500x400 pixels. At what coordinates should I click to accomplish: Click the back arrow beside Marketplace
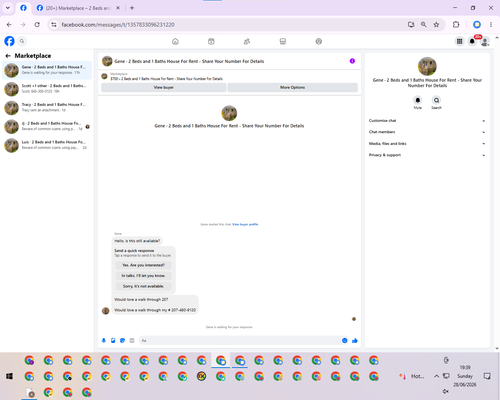pos(8,56)
